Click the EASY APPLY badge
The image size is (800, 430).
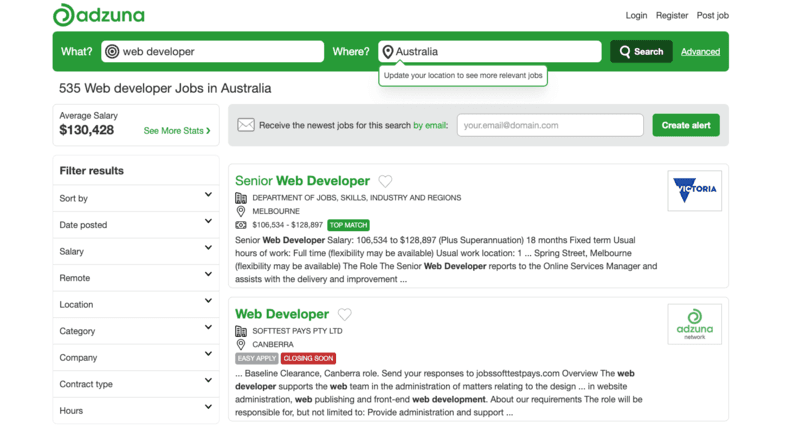pos(257,358)
